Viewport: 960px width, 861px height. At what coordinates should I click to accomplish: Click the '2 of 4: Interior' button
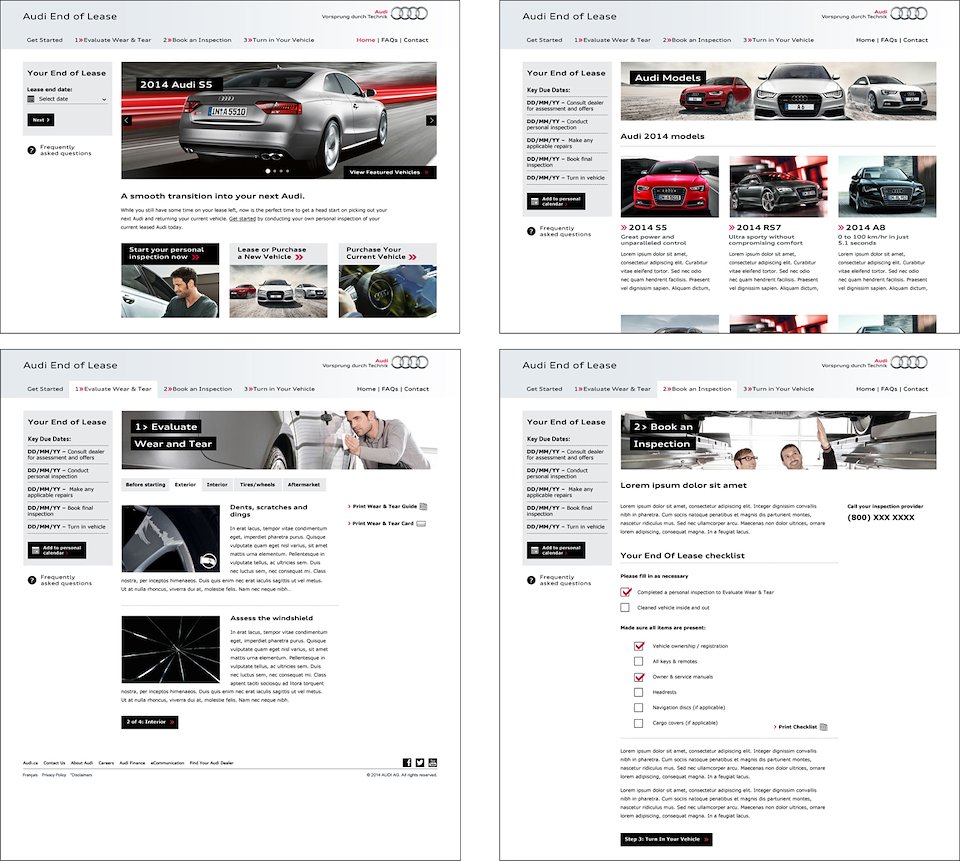coord(150,721)
